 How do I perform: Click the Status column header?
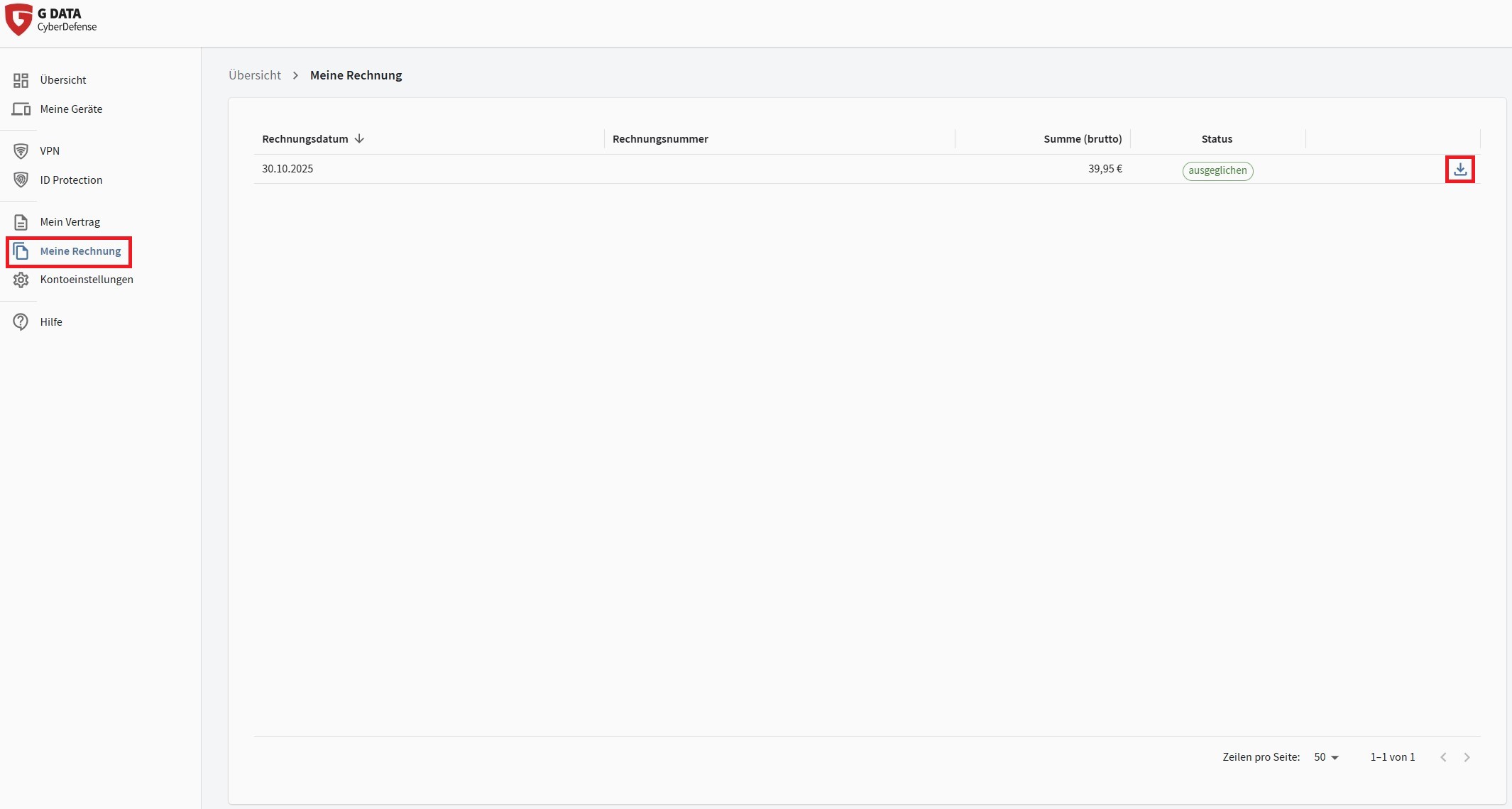pyautogui.click(x=1217, y=139)
